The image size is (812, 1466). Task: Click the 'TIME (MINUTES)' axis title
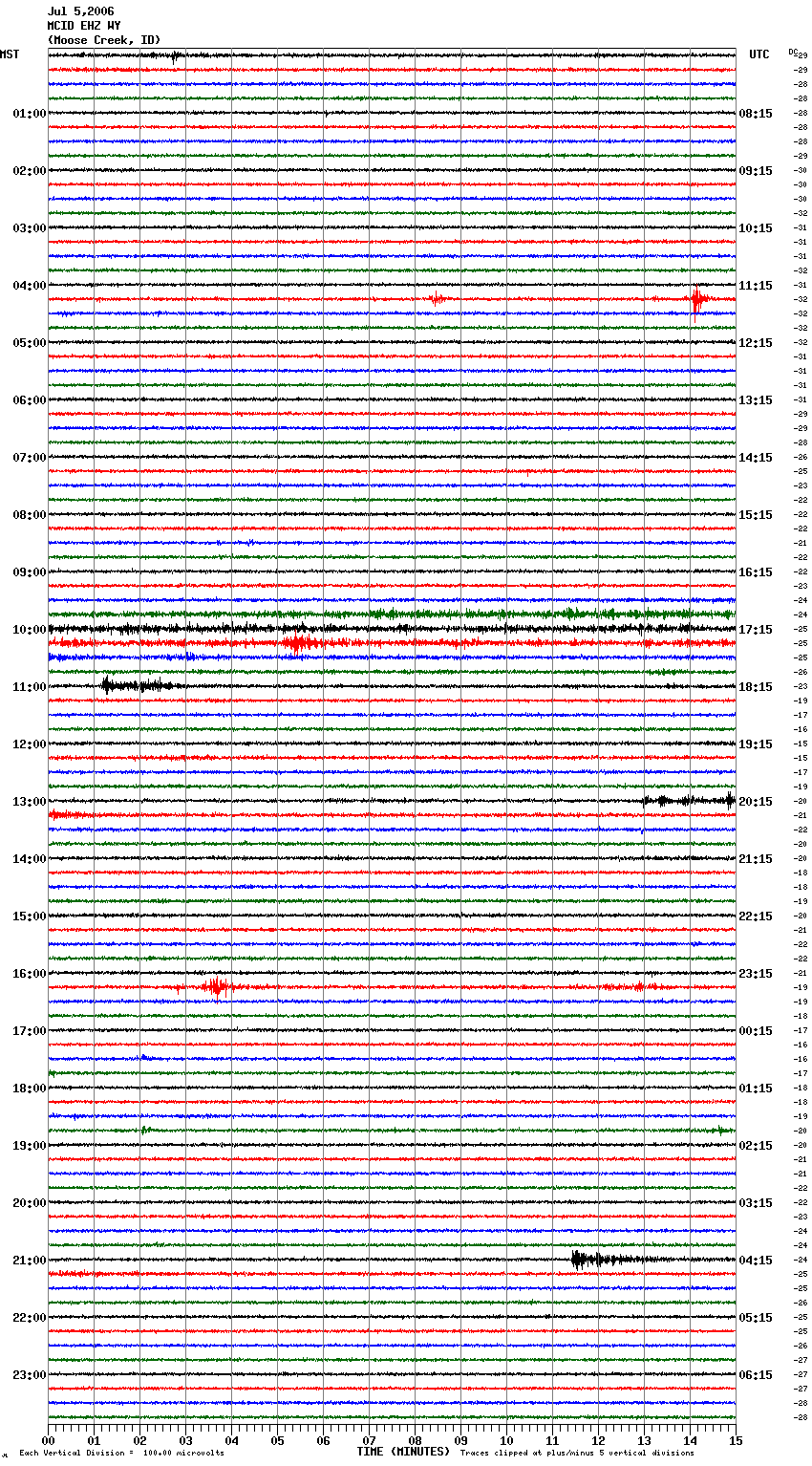(x=403, y=1452)
